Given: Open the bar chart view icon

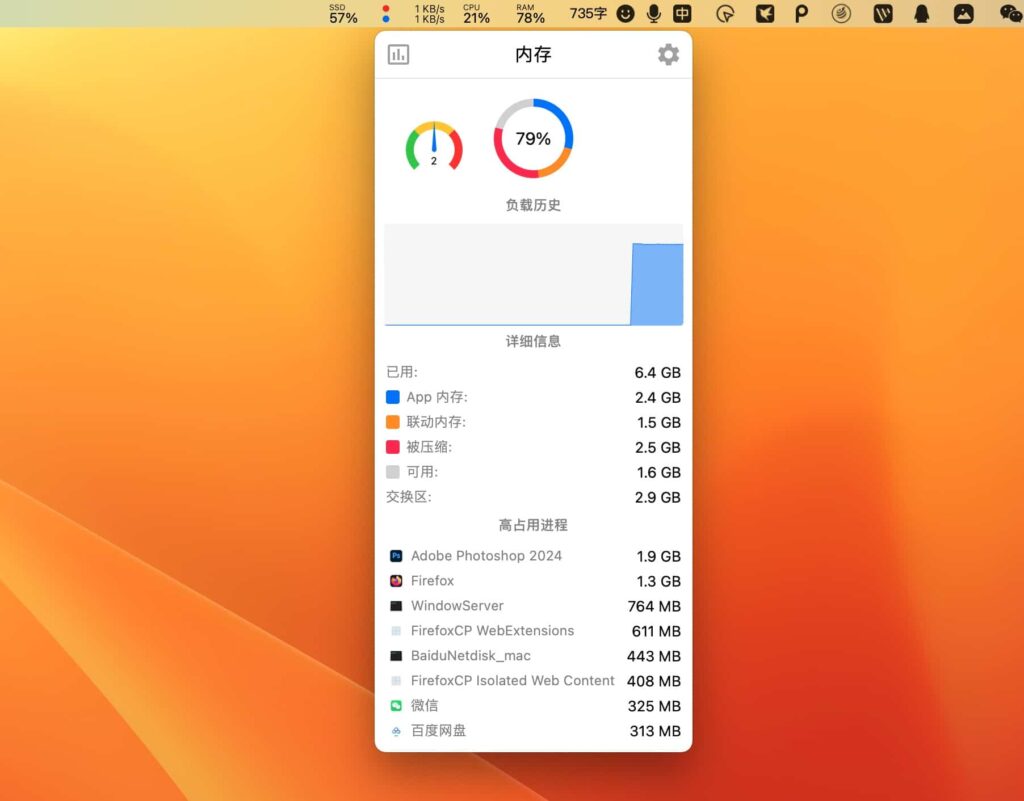Looking at the screenshot, I should 398,54.
